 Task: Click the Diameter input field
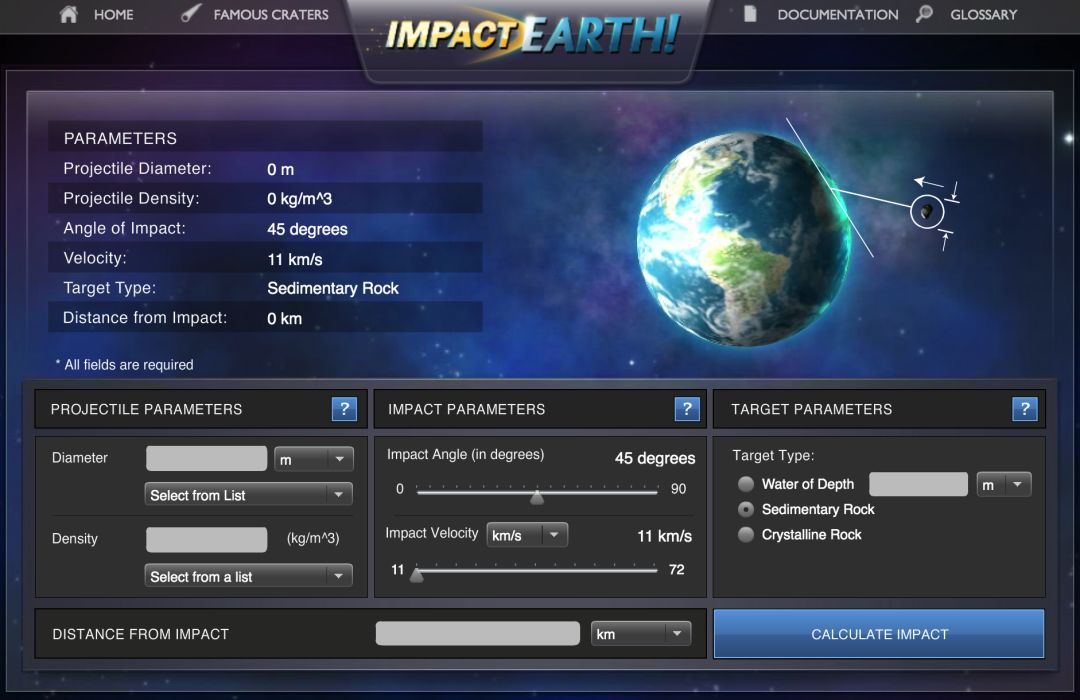click(207, 459)
